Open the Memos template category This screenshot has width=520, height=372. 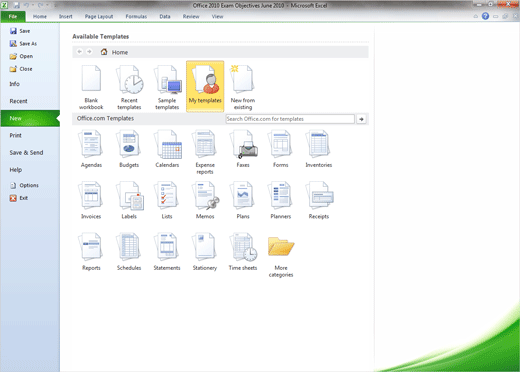tap(205, 200)
